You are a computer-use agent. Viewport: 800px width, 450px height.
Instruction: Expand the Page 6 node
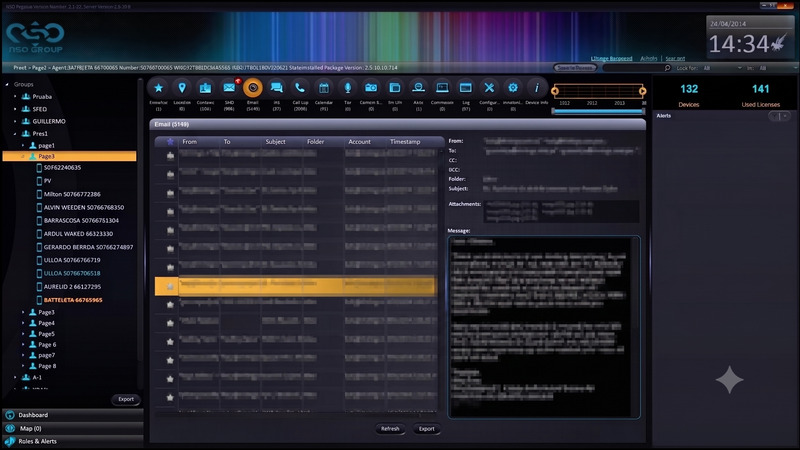tap(23, 344)
